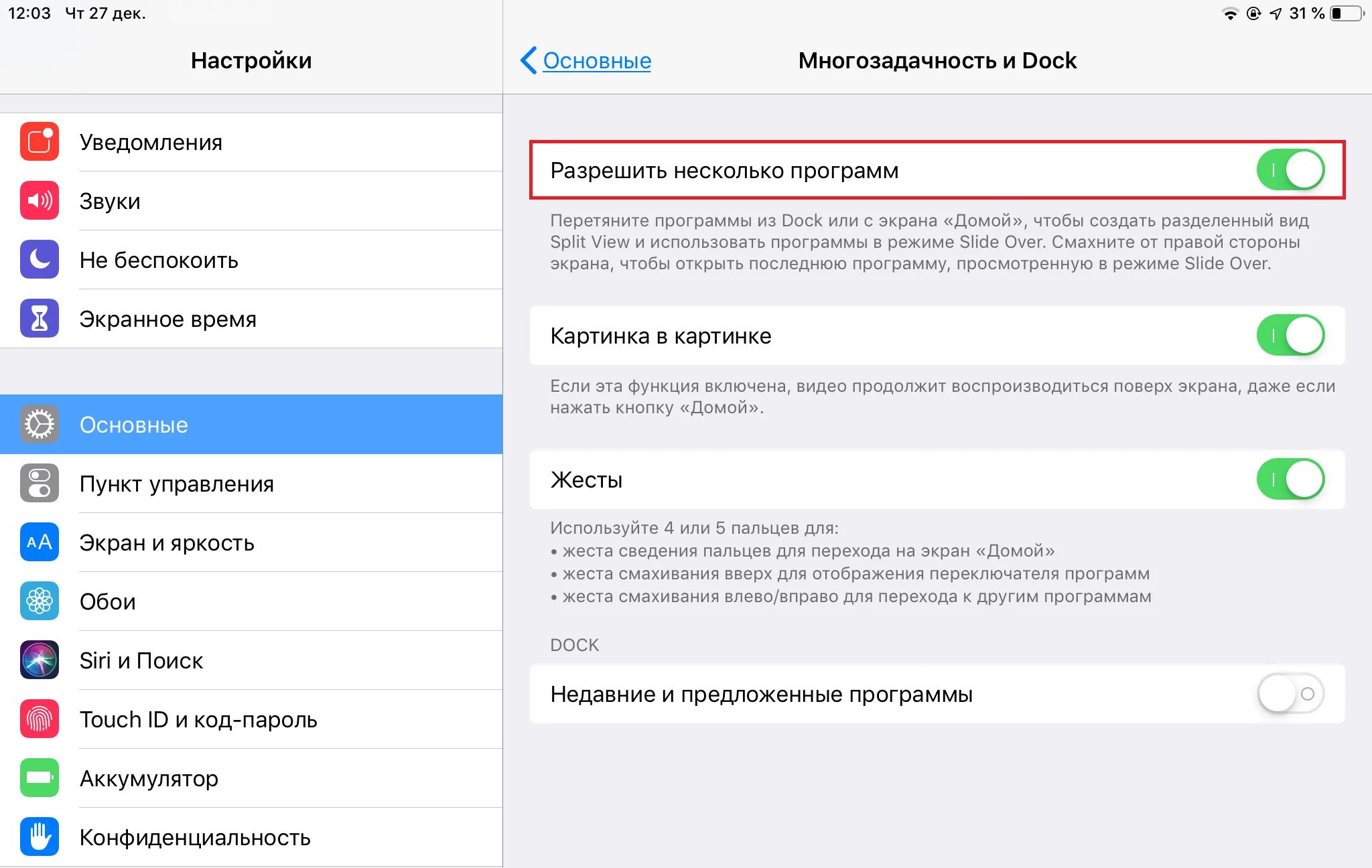Tap the General (Основные) gear icon
This screenshot has width=1372, height=868.
point(40,424)
